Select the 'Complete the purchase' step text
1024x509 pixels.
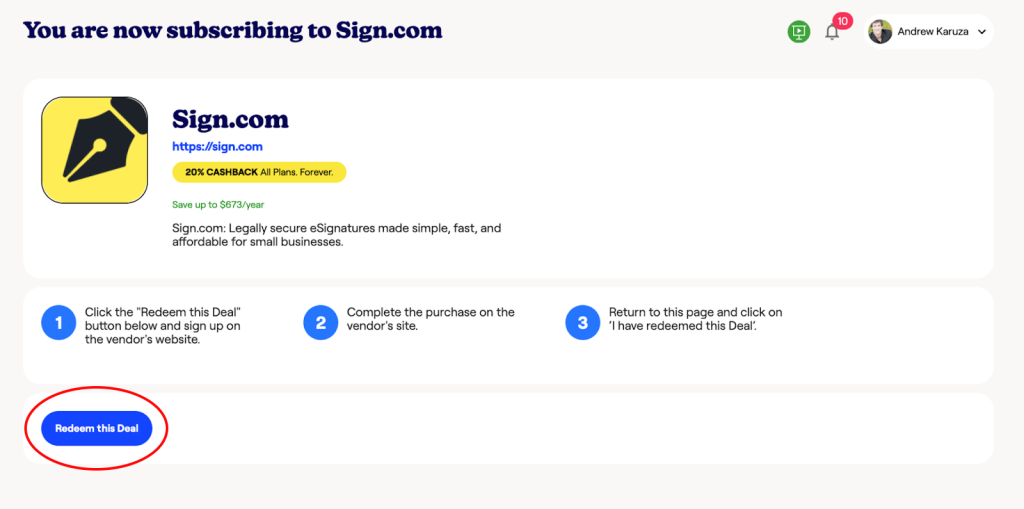pyautogui.click(x=430, y=319)
